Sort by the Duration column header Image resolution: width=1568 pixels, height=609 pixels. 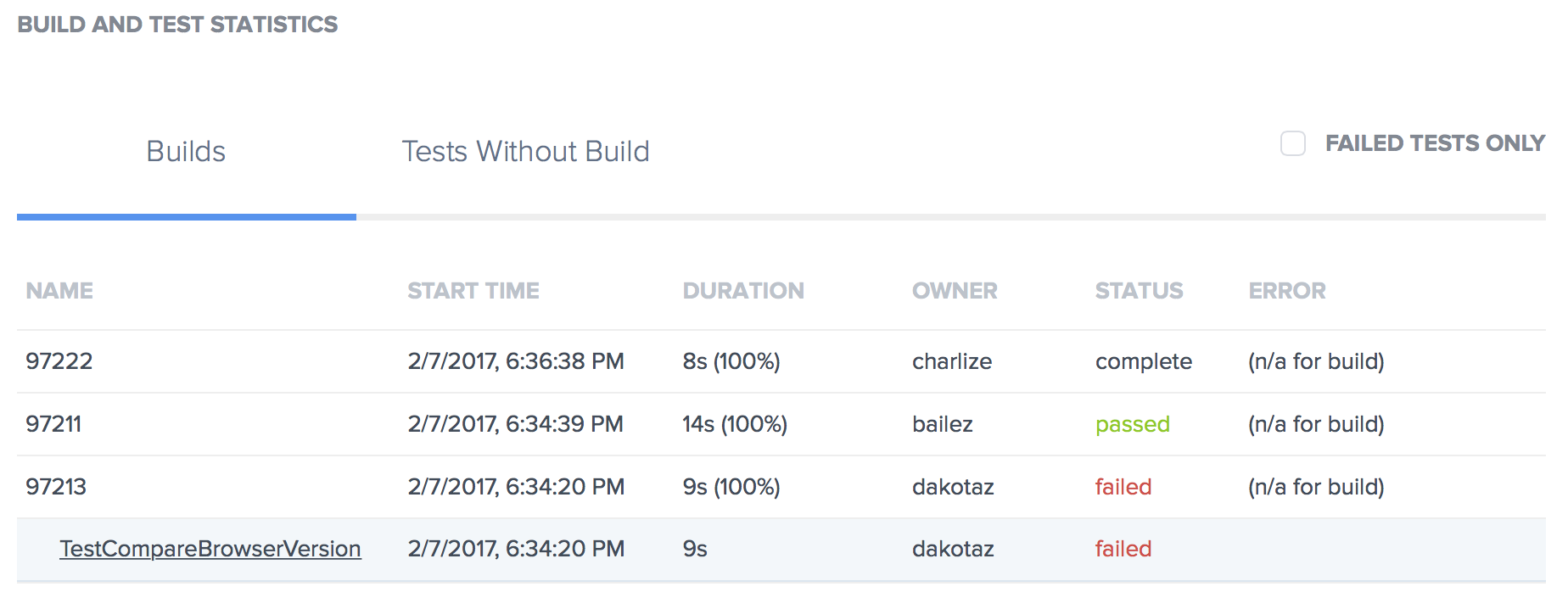coord(743,291)
